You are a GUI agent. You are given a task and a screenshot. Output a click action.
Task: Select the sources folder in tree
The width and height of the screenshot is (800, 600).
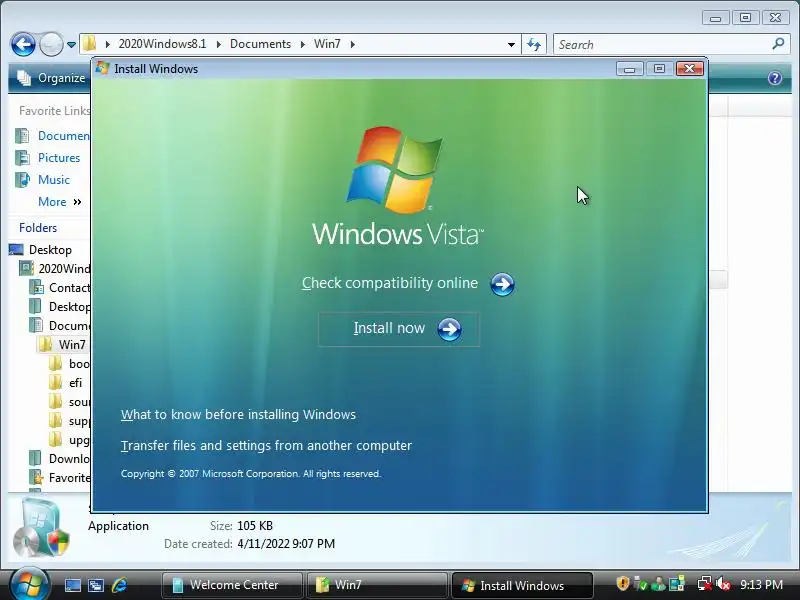(x=70, y=402)
